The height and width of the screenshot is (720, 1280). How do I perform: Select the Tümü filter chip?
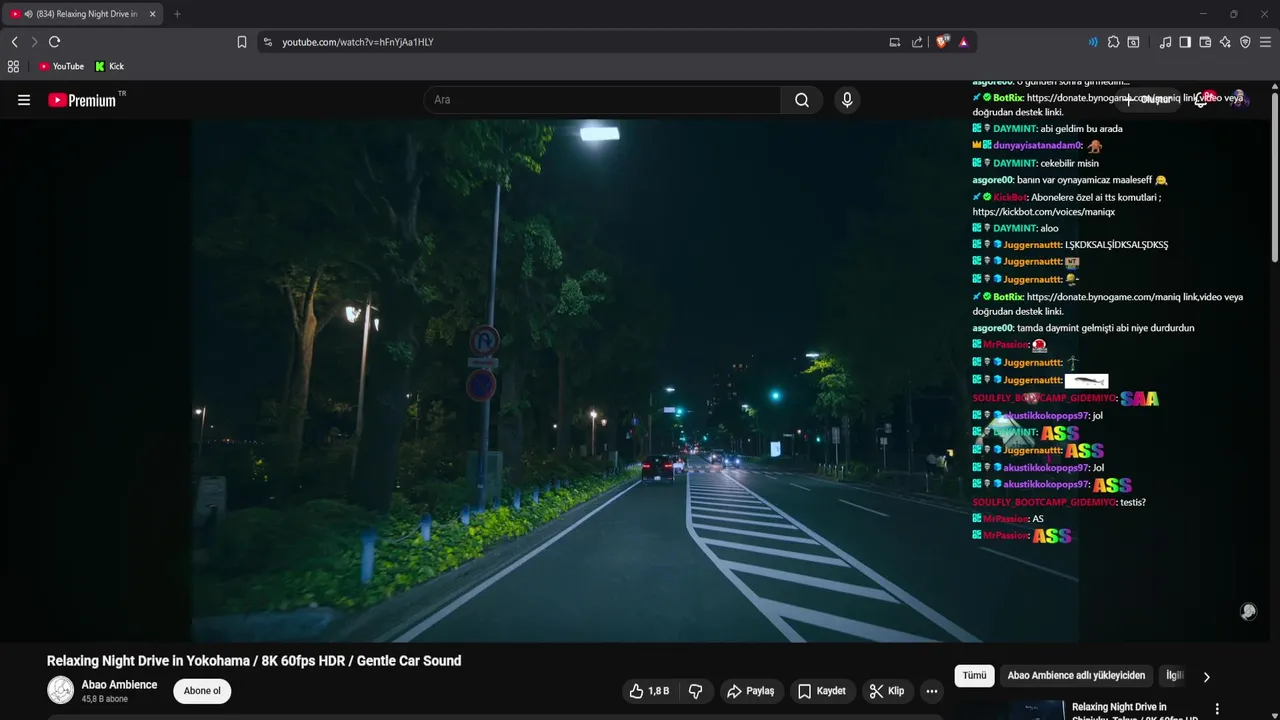coord(975,676)
